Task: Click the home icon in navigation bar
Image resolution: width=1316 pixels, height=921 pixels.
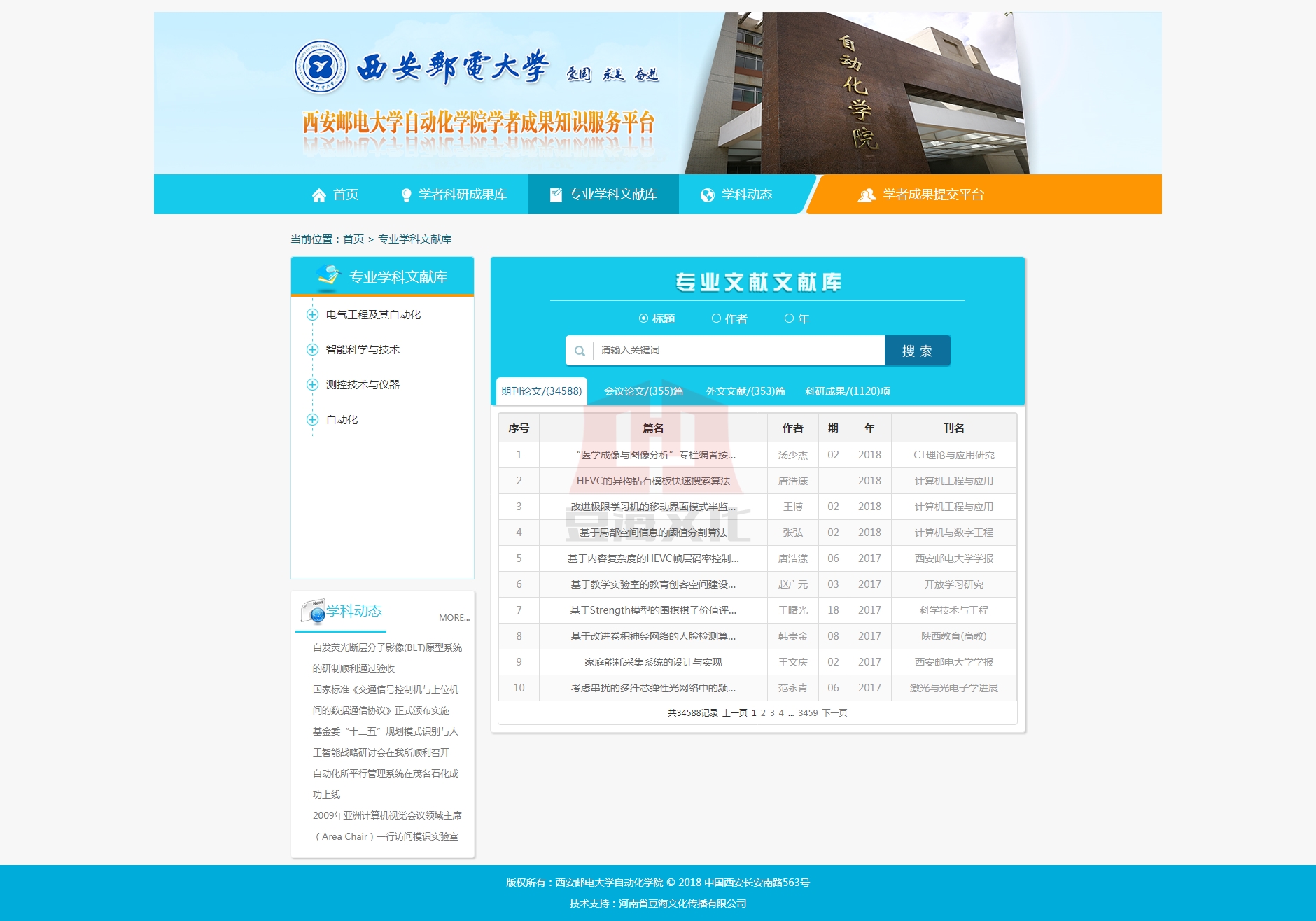Action: (x=319, y=195)
